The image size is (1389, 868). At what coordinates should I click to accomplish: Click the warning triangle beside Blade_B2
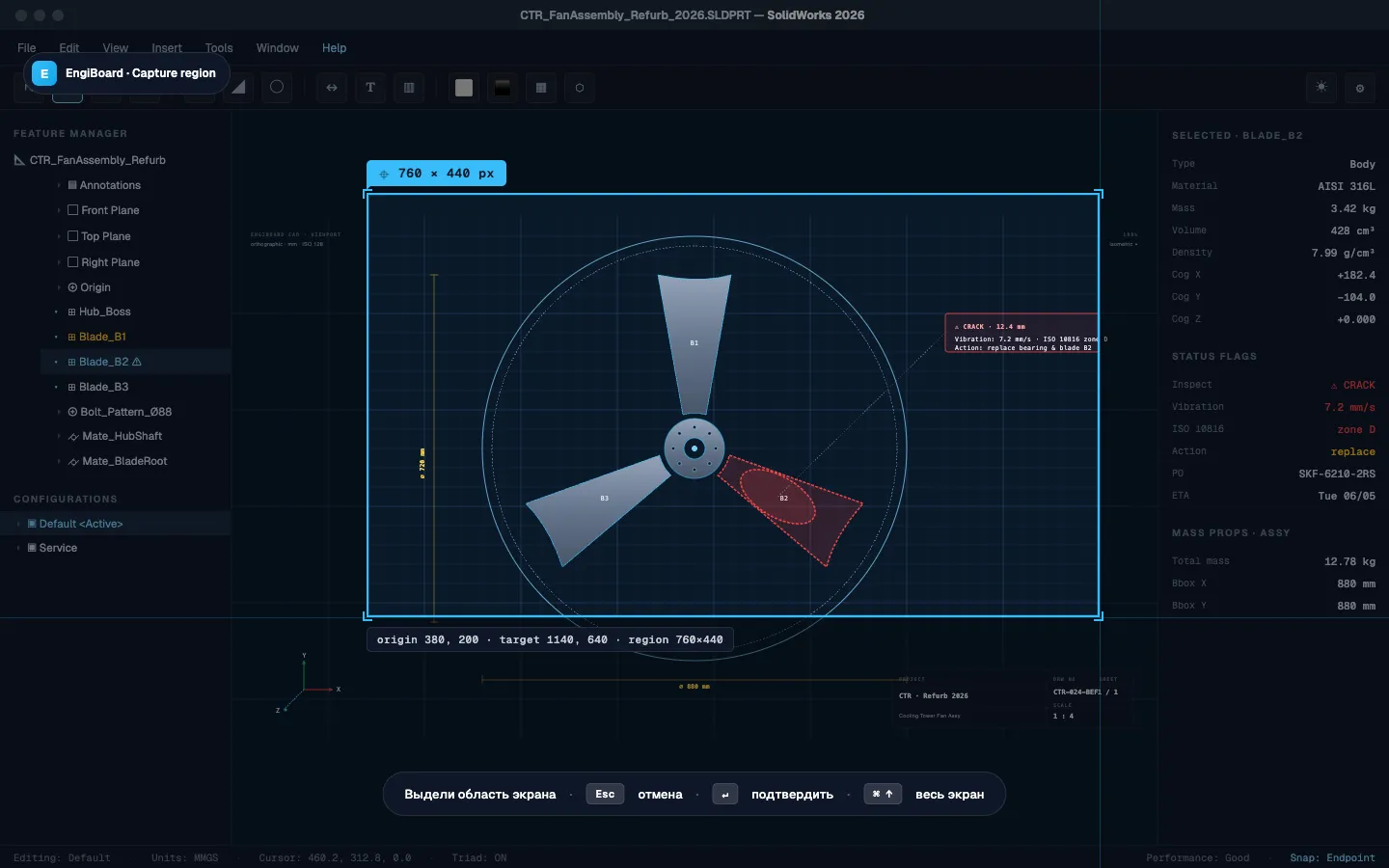coord(137,362)
